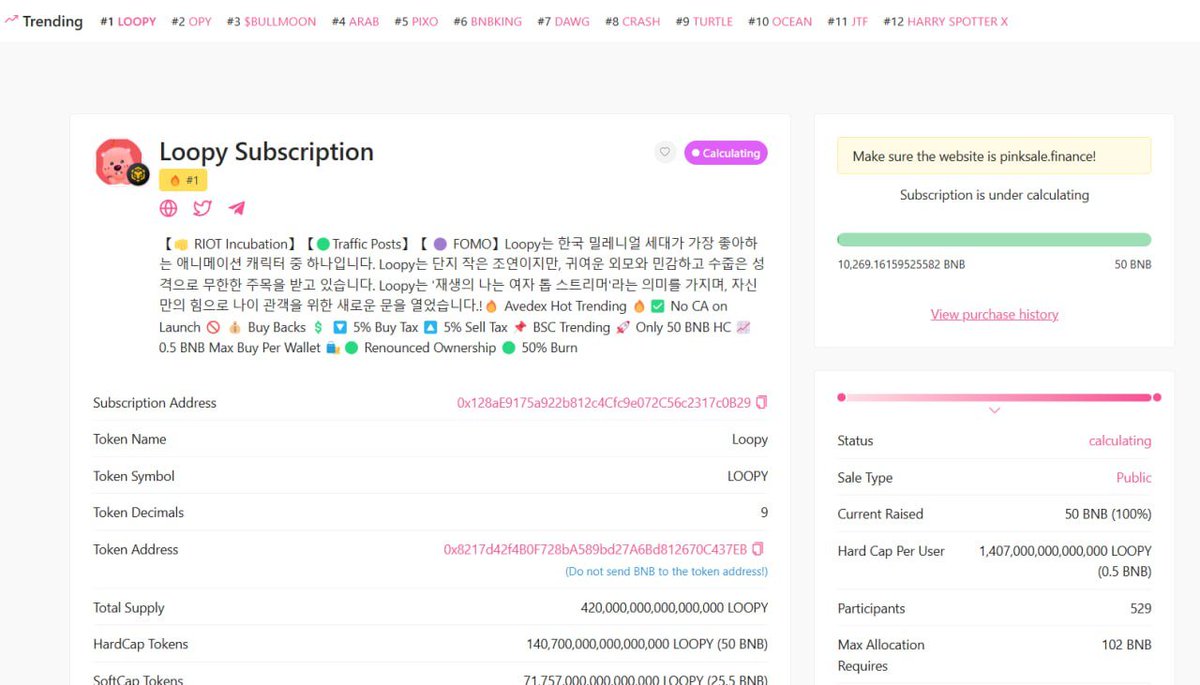Click the raised amount 10,269.16159525582 BNB
The image size is (1200, 685).
pyautogui.click(x=901, y=265)
